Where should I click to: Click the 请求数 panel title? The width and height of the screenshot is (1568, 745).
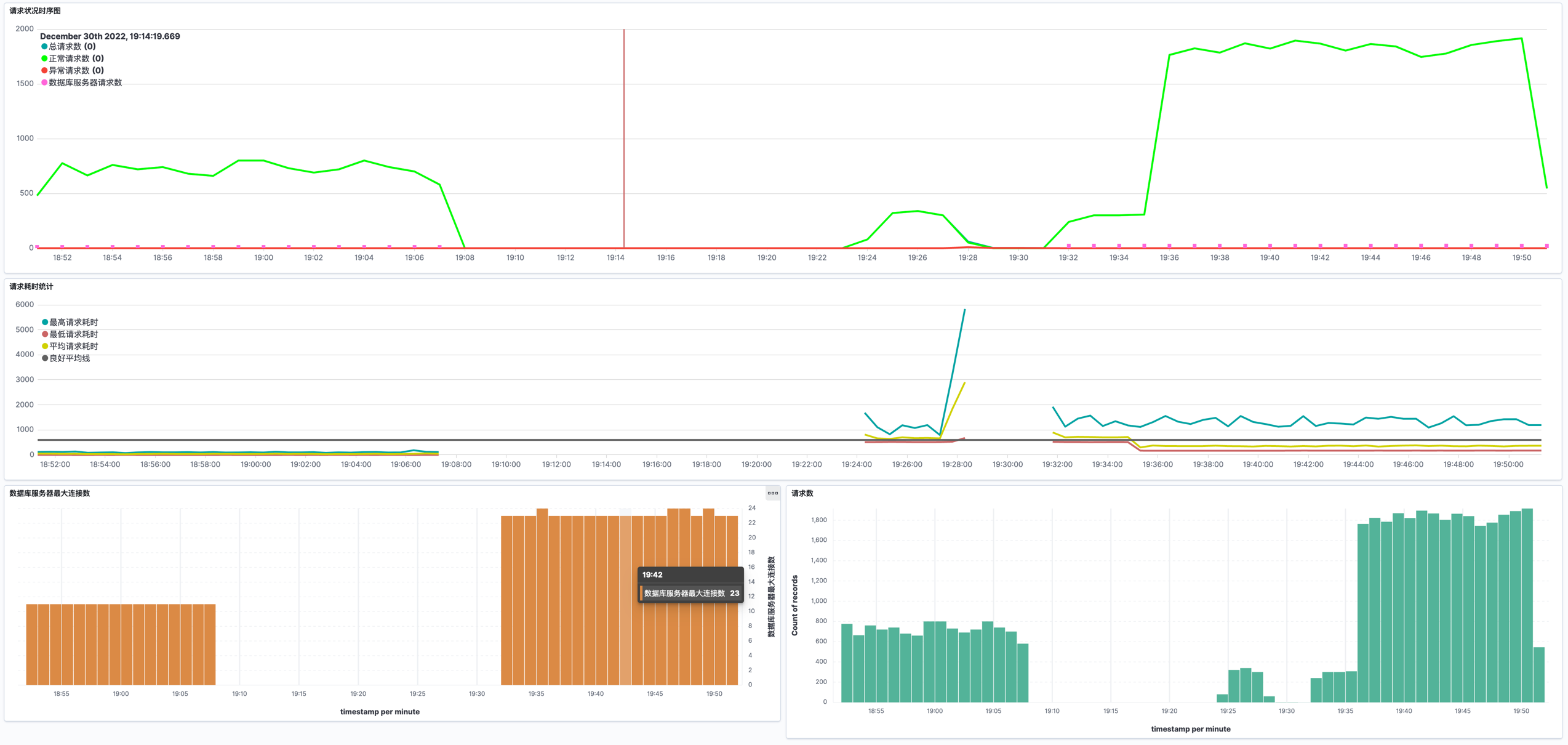point(802,494)
